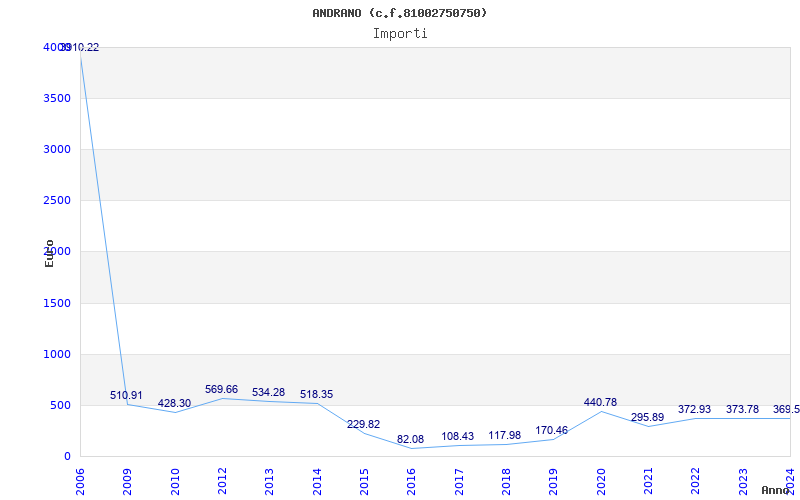
Task: Select the 2017 x-axis year label
Action: tap(459, 482)
